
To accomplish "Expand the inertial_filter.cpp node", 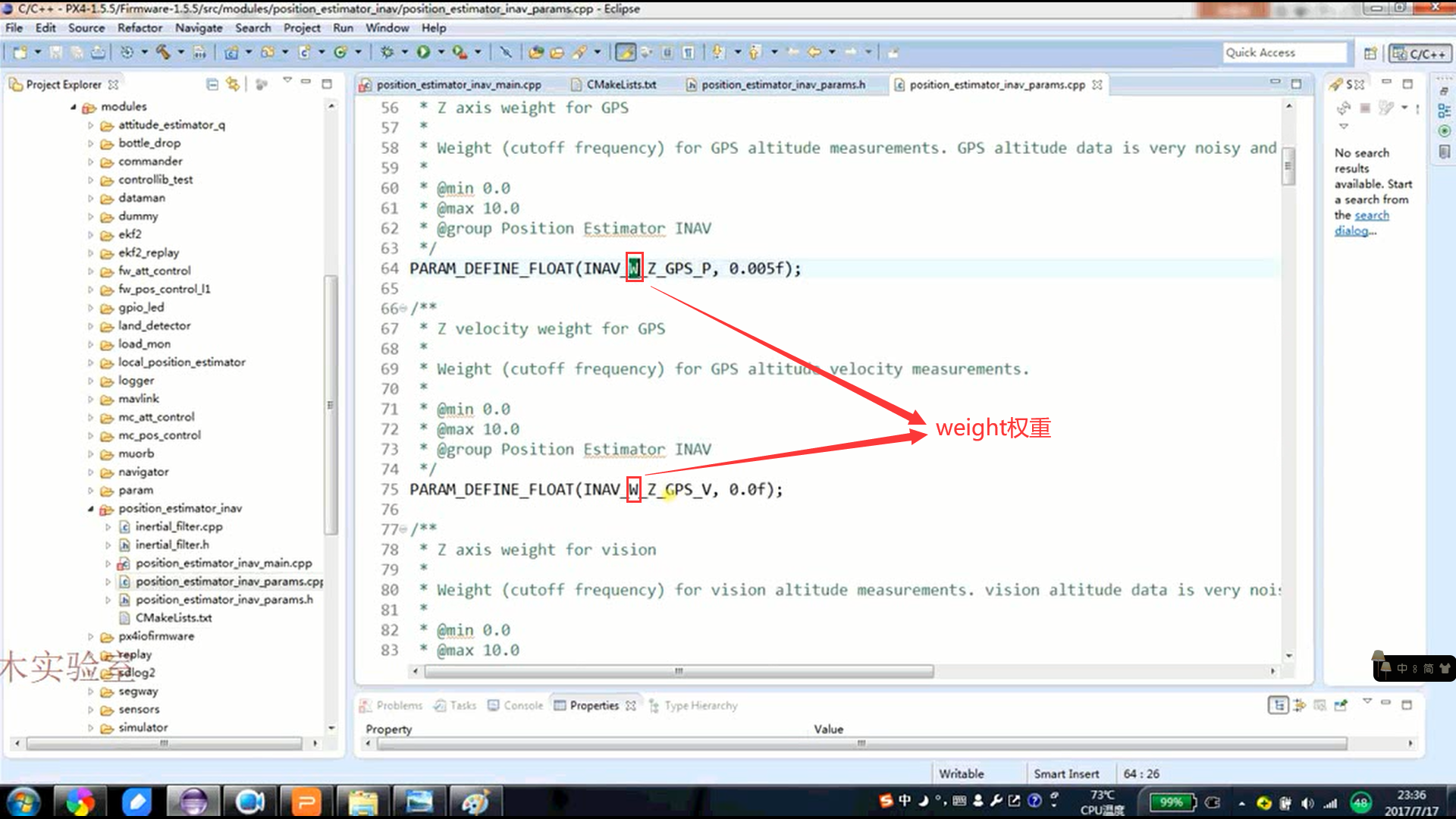I will tap(108, 527).
